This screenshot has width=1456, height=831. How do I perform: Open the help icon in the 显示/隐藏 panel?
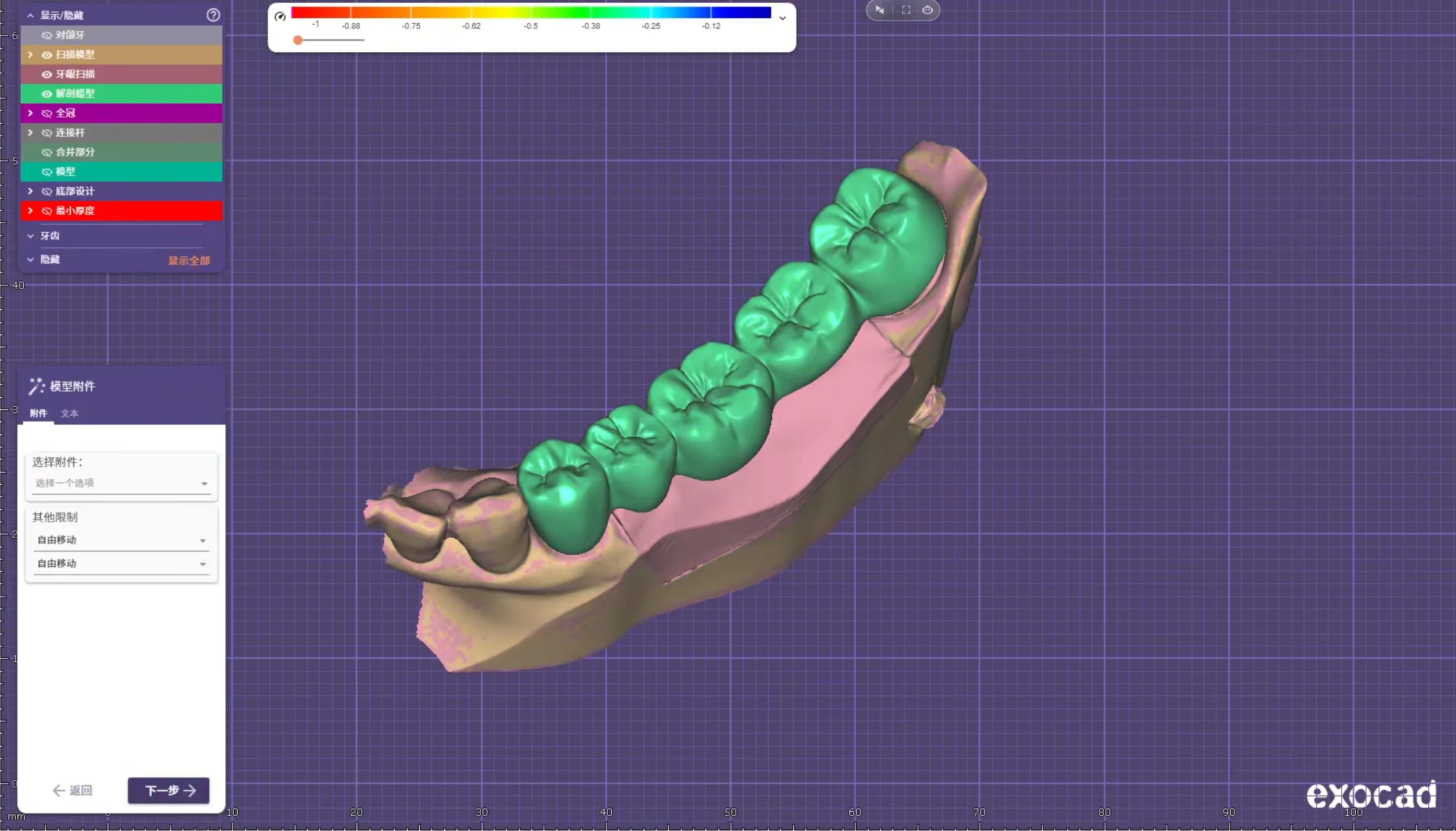point(213,15)
